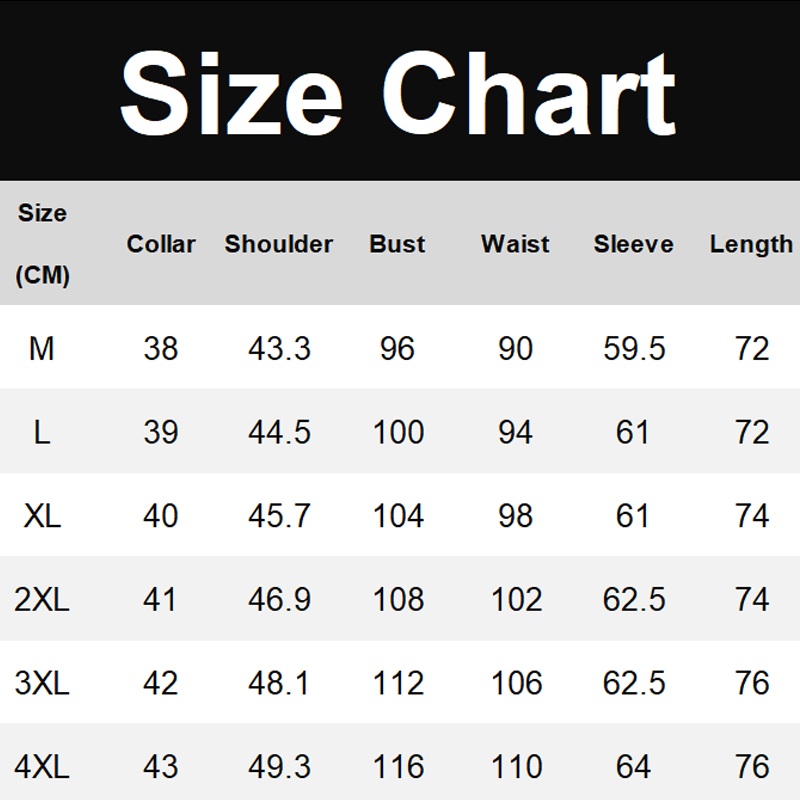Click length value 76 in 3XL row
Screen dimensions: 800x800
(x=752, y=684)
